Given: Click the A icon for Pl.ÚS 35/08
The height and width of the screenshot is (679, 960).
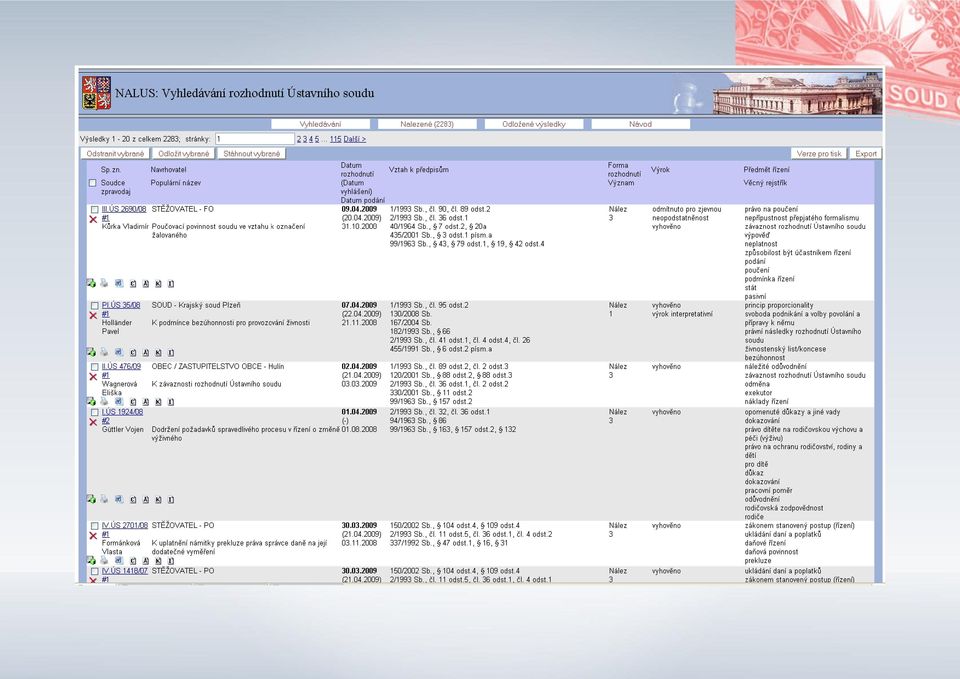Looking at the screenshot, I should point(146,353).
